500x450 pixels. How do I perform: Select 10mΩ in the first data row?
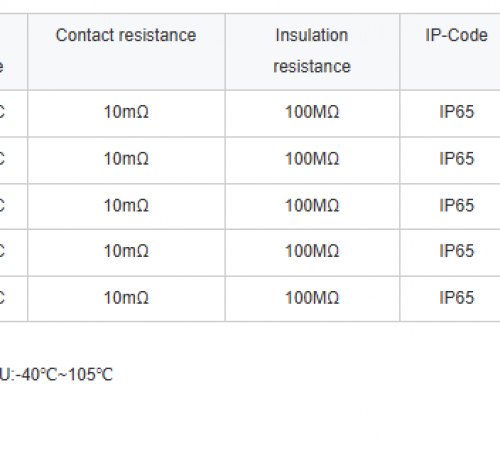126,112
